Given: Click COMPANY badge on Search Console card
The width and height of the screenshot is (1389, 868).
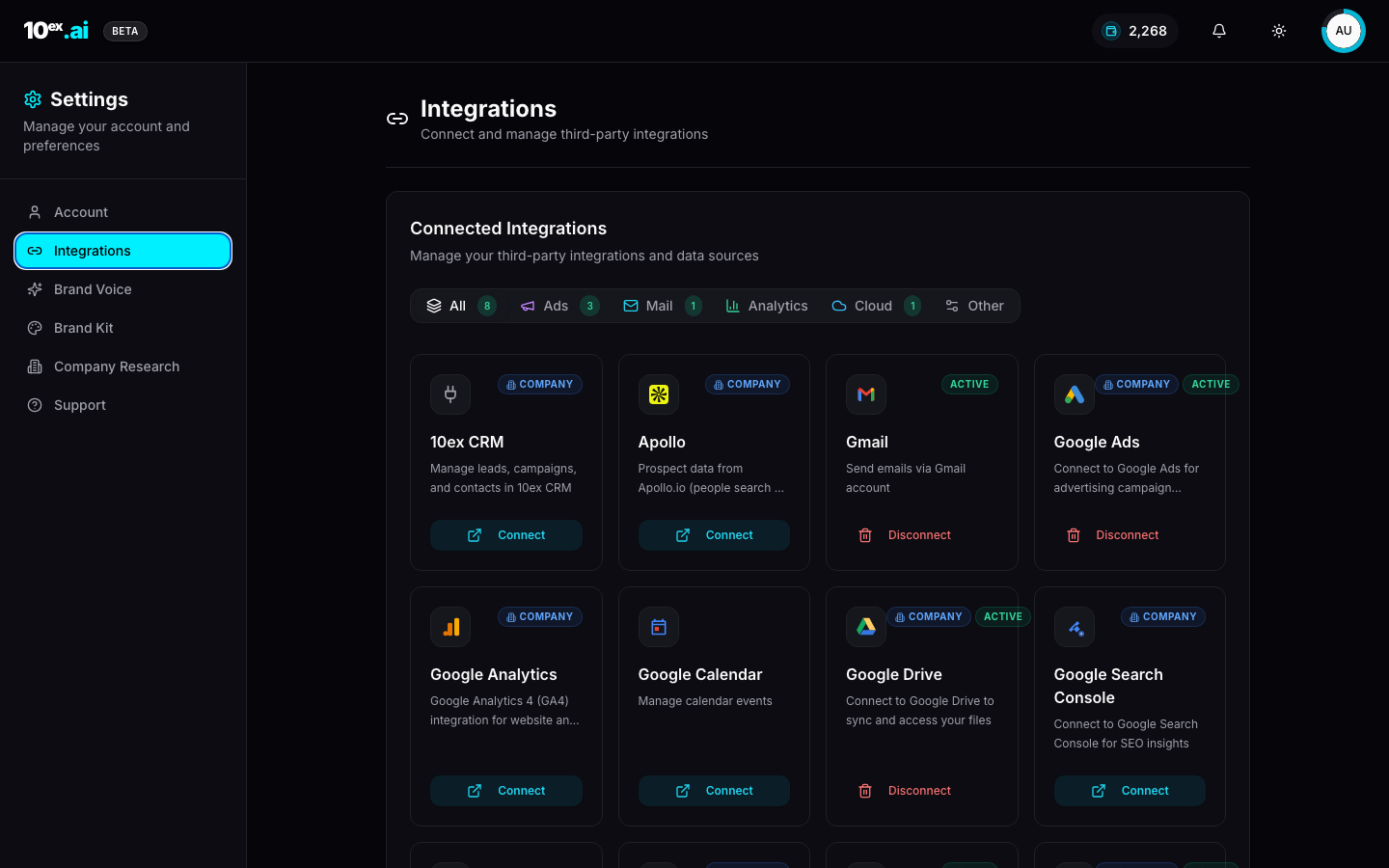Looking at the screenshot, I should (1163, 616).
